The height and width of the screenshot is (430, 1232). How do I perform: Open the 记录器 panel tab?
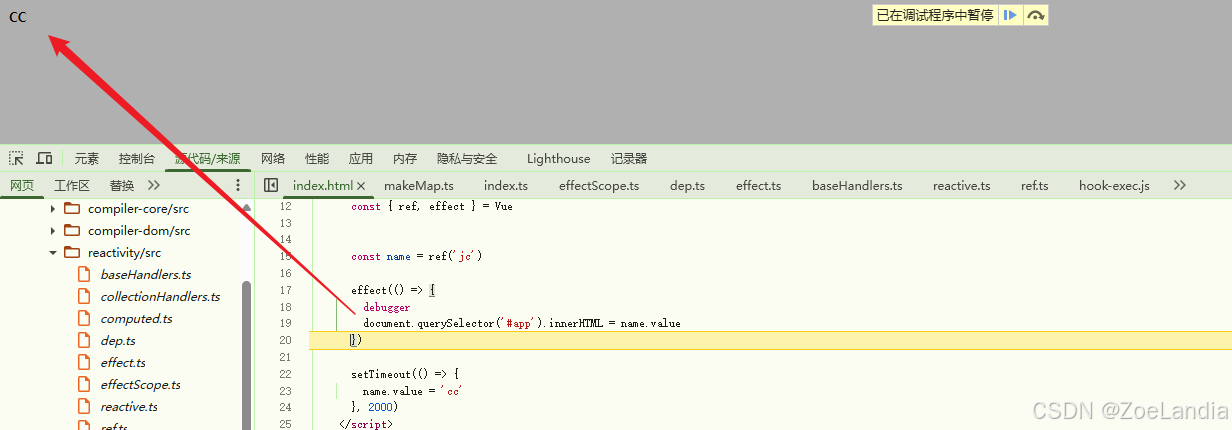[x=629, y=158]
